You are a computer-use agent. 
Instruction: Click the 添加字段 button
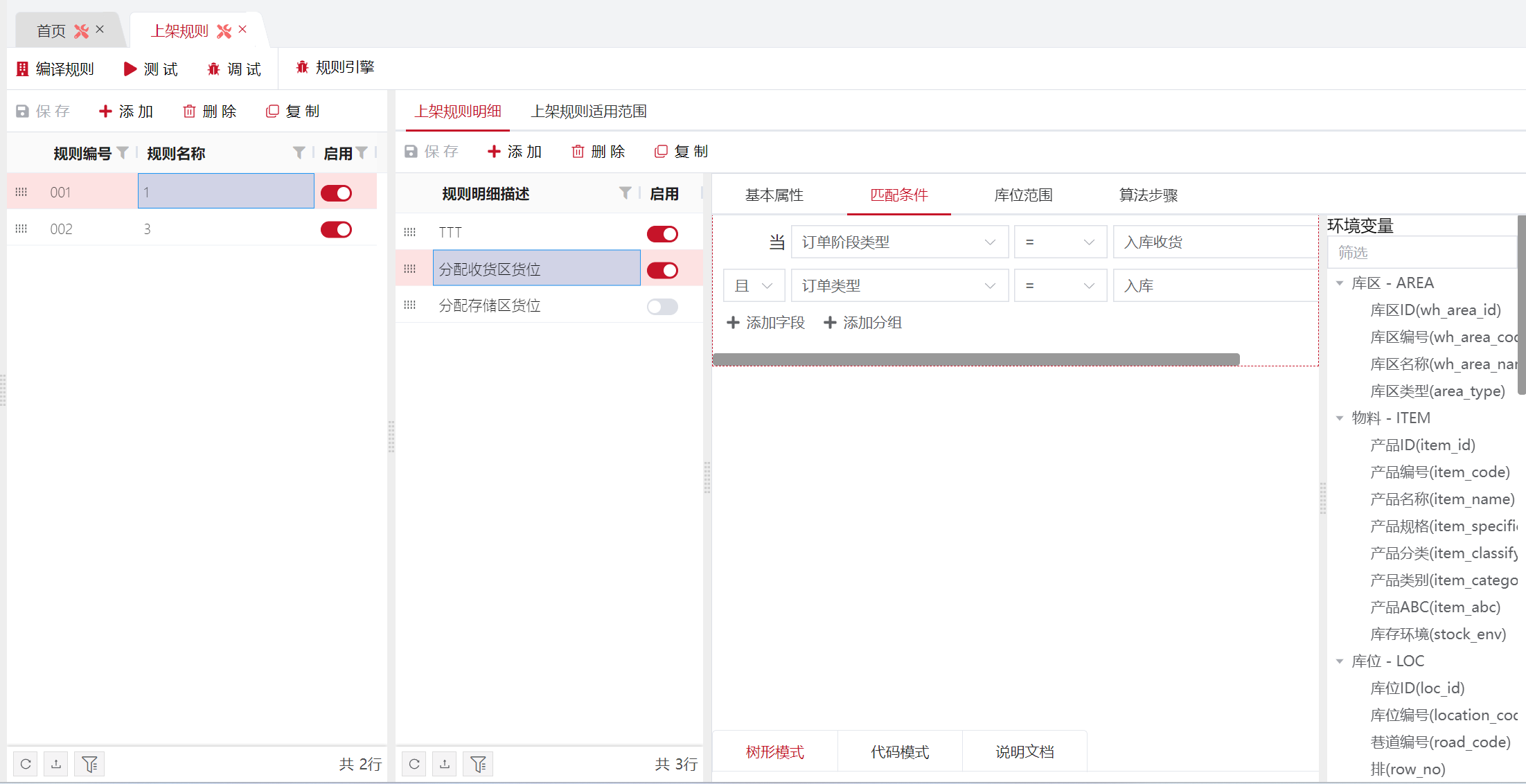(766, 323)
